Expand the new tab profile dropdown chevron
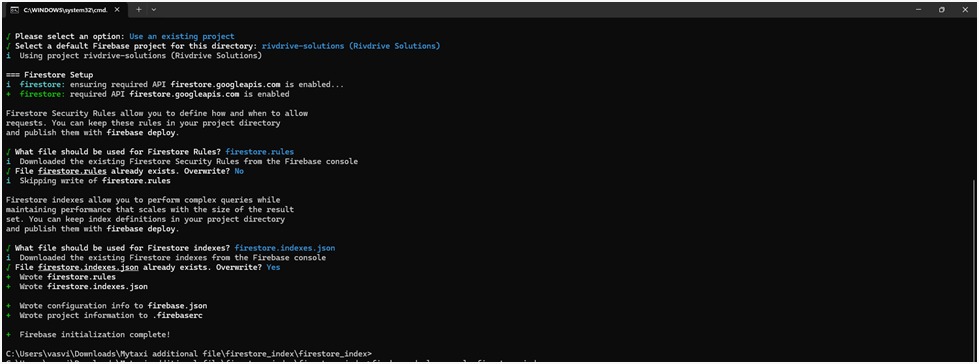979x364 pixels. click(x=154, y=10)
